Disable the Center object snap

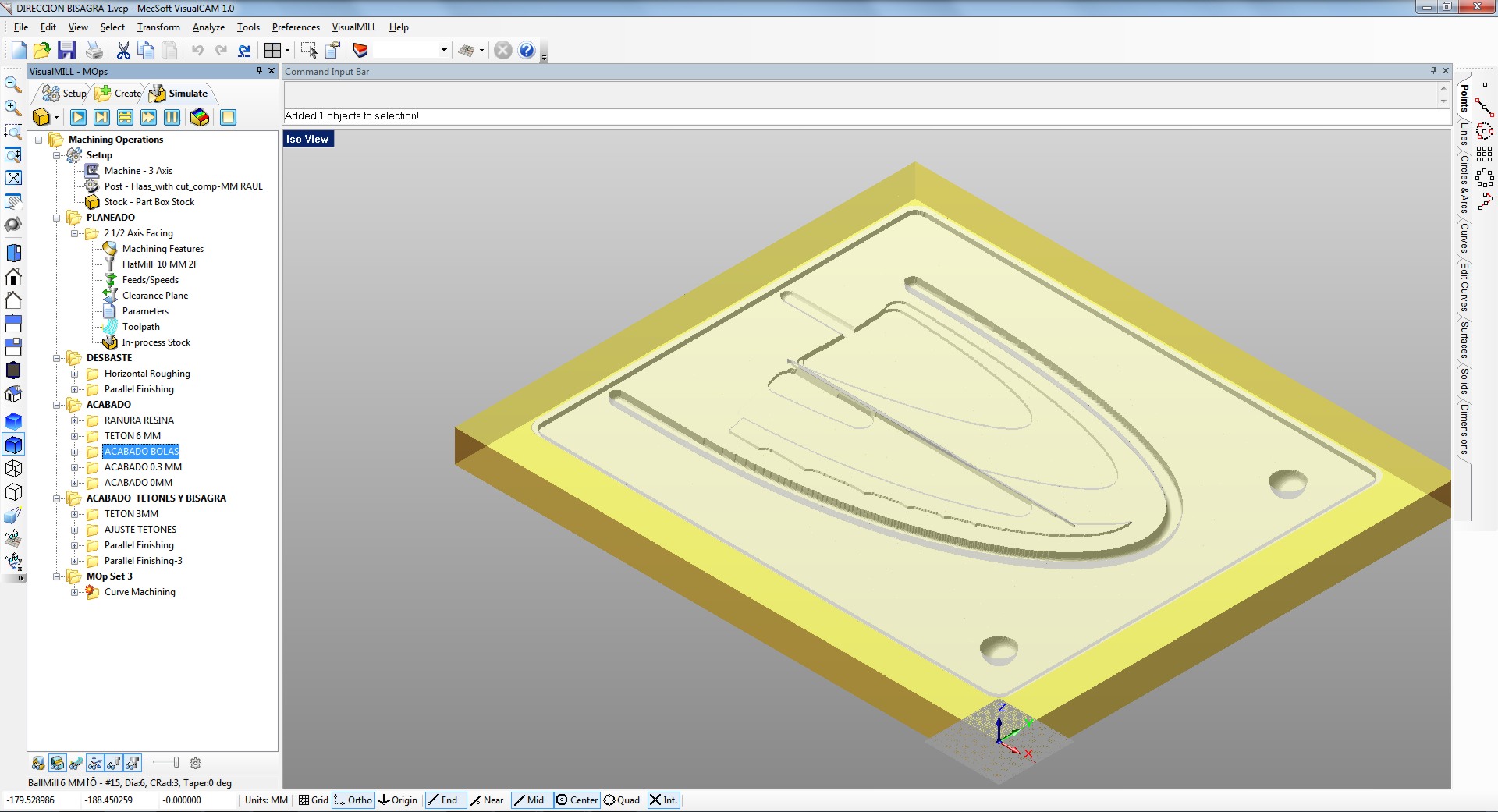click(x=577, y=800)
